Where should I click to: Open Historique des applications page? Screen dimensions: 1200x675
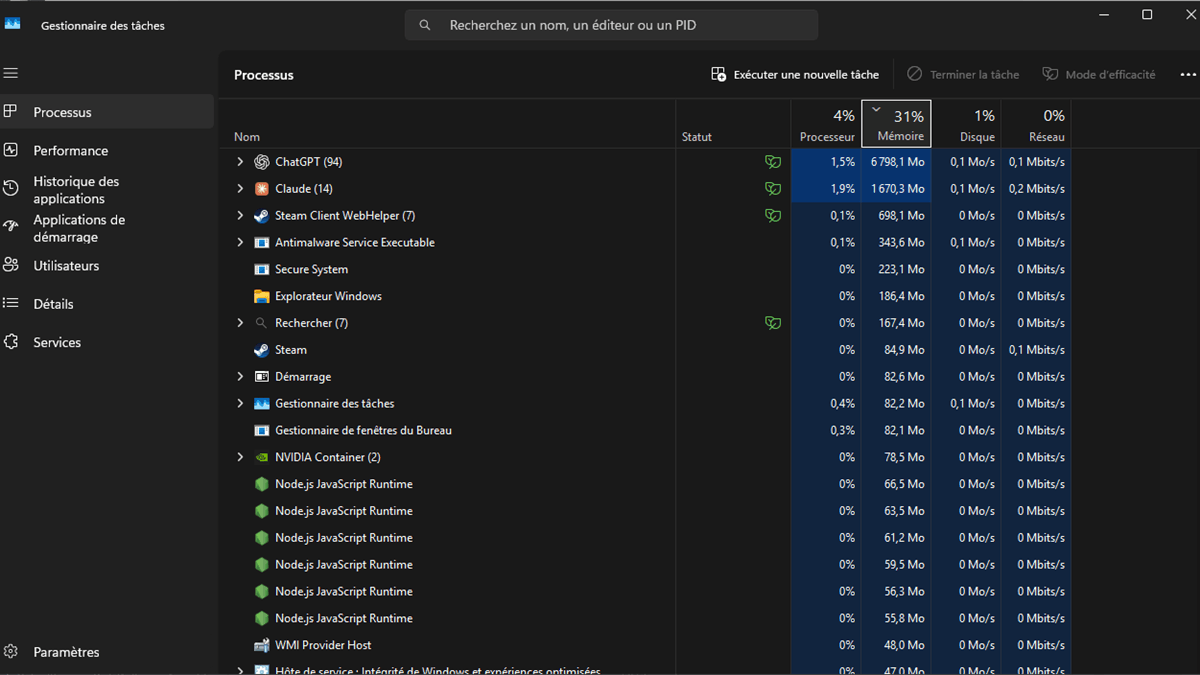[x=107, y=190]
